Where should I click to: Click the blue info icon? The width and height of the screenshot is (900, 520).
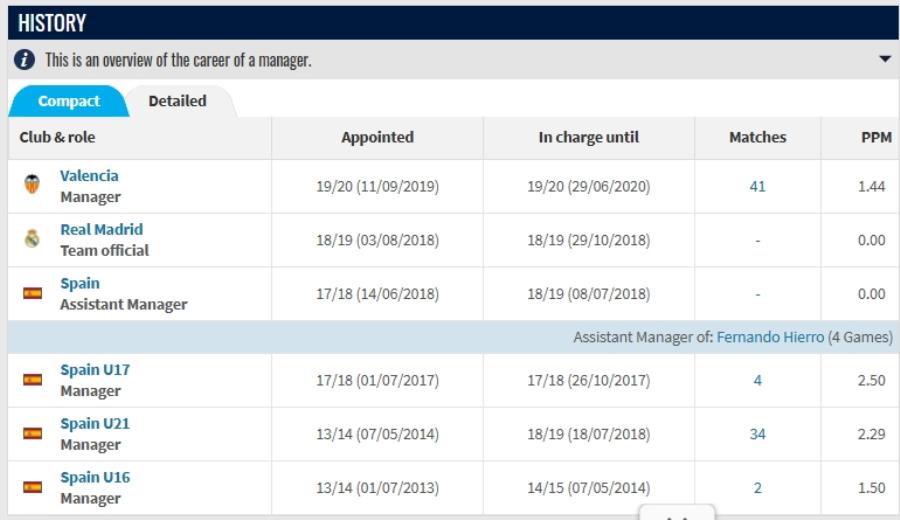pyautogui.click(x=25, y=60)
